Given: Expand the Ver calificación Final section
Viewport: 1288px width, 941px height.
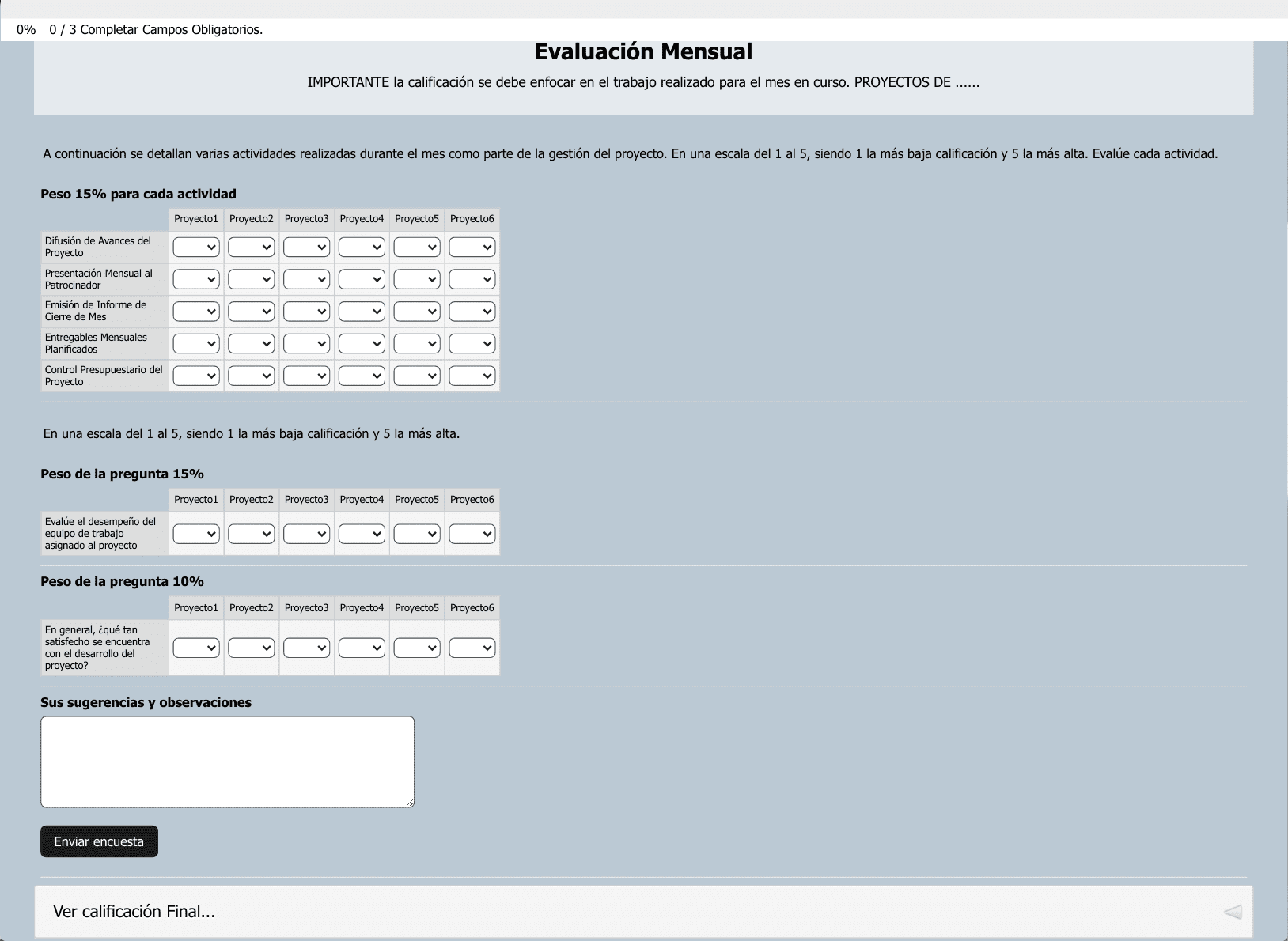Looking at the screenshot, I should point(643,912).
